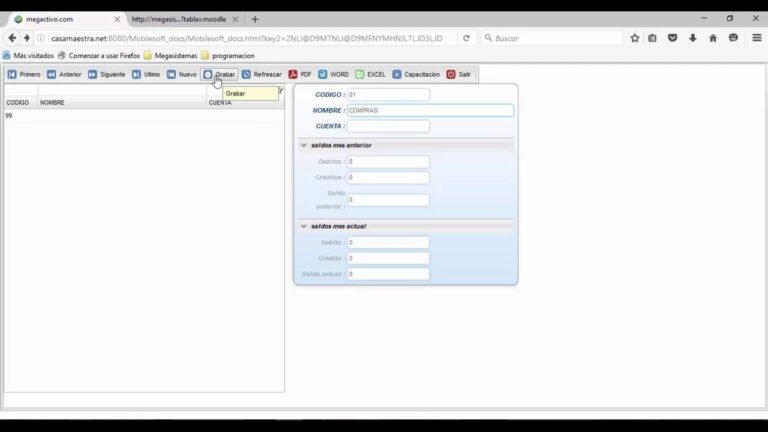Open the Megasistemas bookmark folder

coord(171,56)
